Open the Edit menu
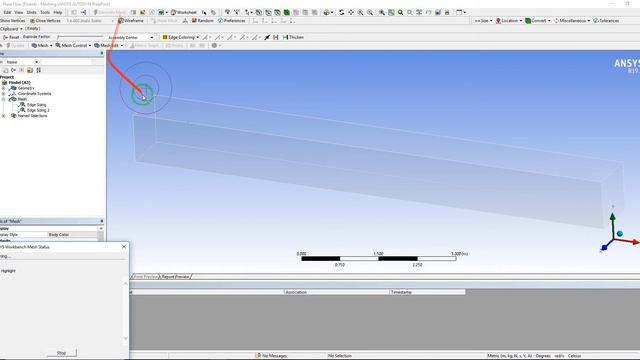This screenshot has height=360, width=640. click(7, 12)
